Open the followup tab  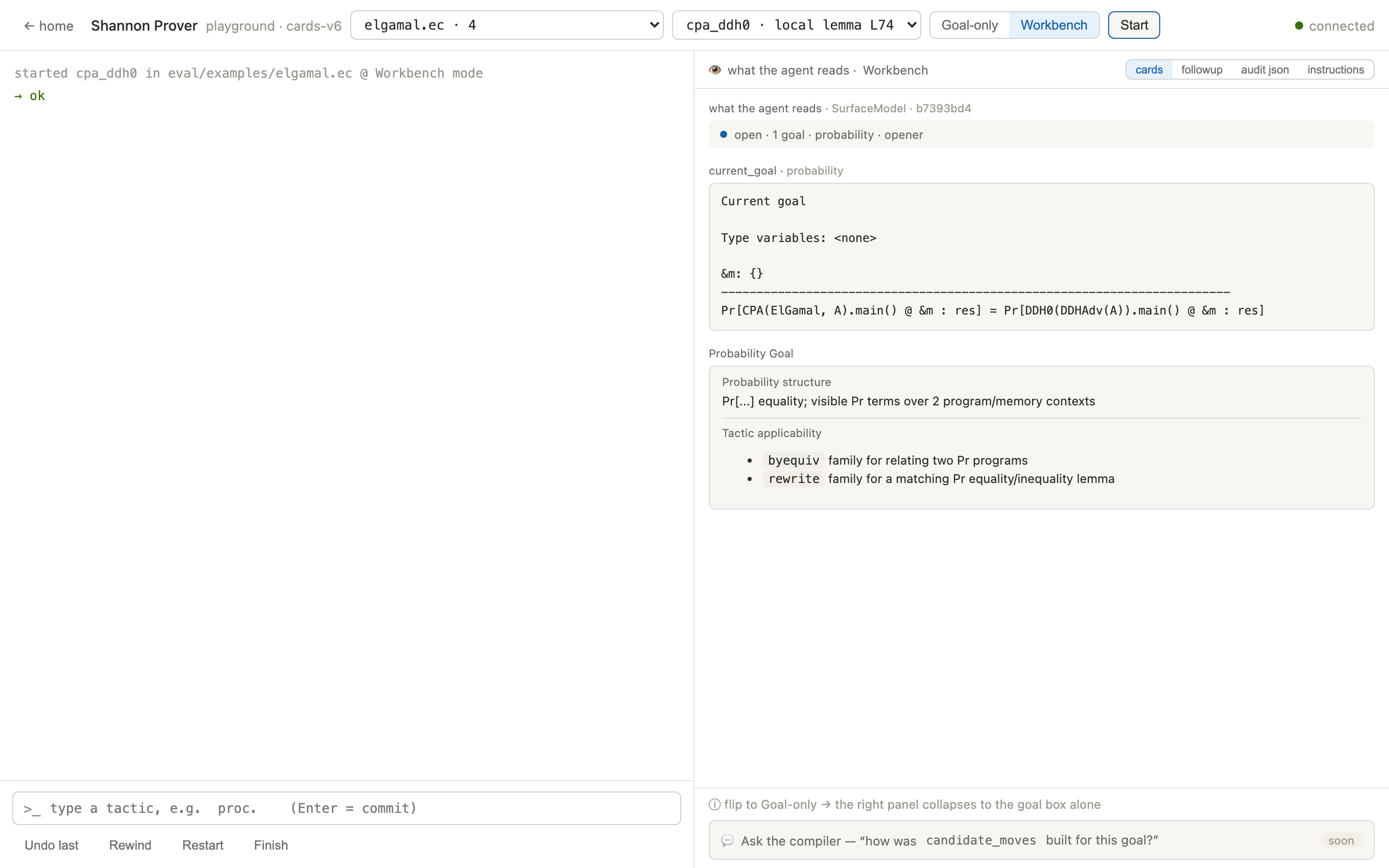1201,69
